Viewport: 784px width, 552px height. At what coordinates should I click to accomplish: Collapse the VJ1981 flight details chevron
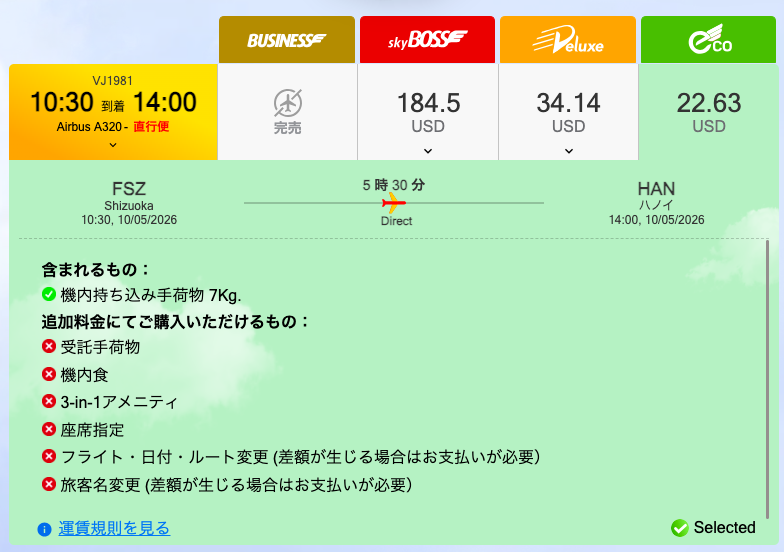pyautogui.click(x=113, y=145)
